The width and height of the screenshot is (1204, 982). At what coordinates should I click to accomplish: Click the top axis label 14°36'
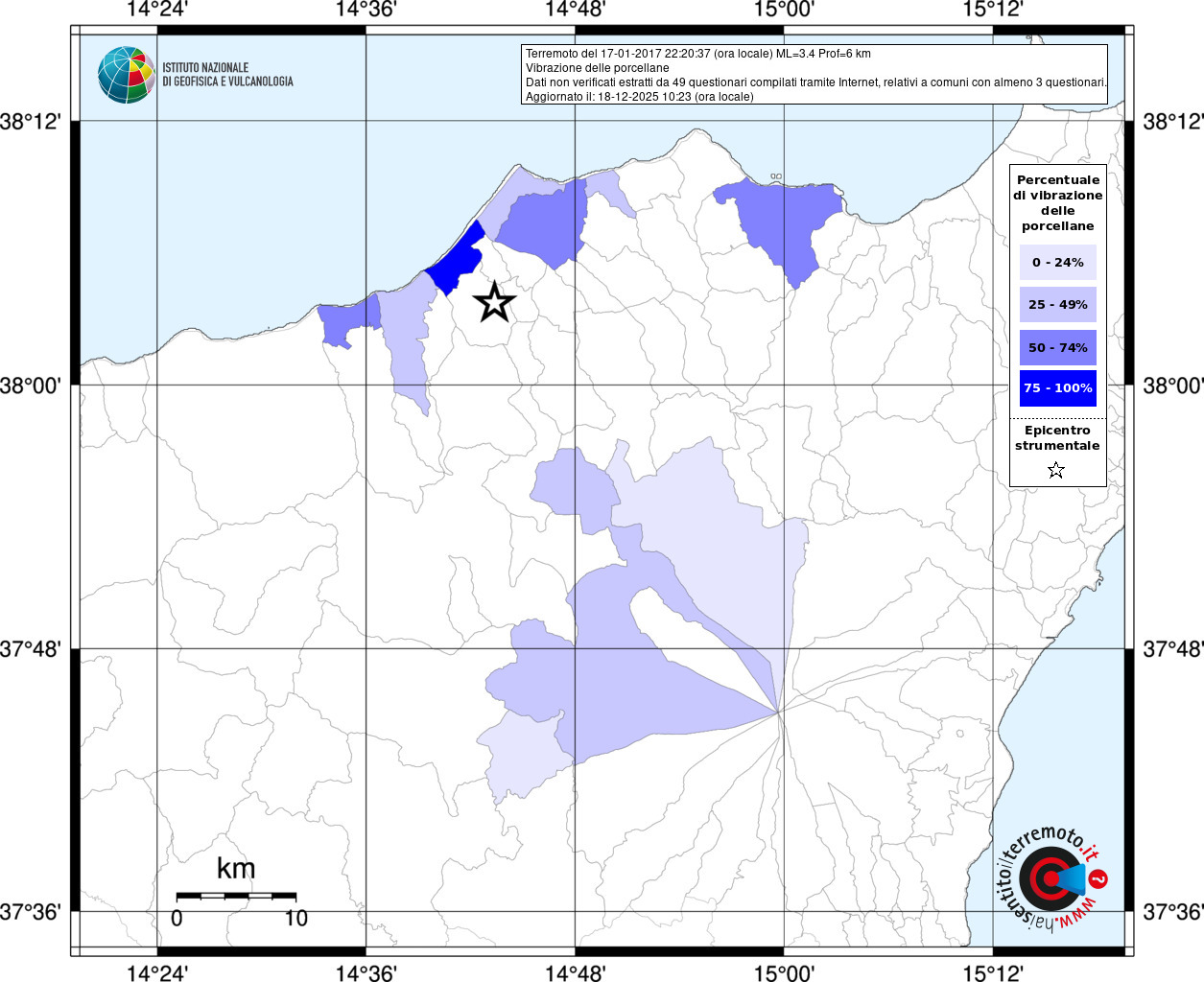coord(366,10)
